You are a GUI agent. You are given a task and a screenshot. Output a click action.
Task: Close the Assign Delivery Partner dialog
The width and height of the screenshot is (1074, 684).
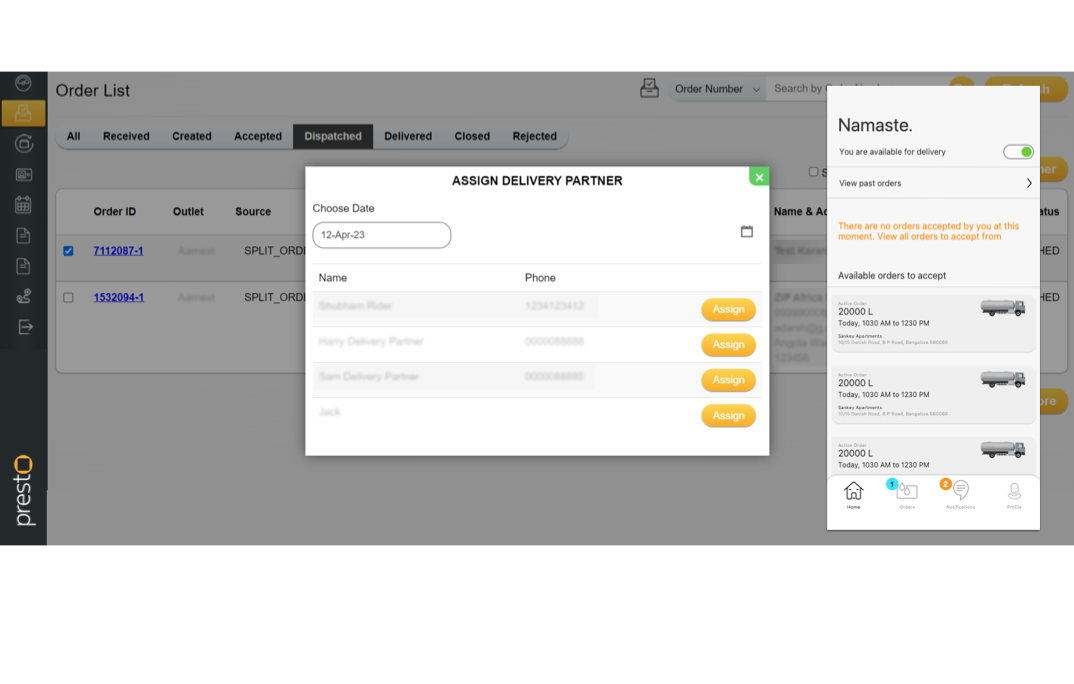[x=759, y=177]
